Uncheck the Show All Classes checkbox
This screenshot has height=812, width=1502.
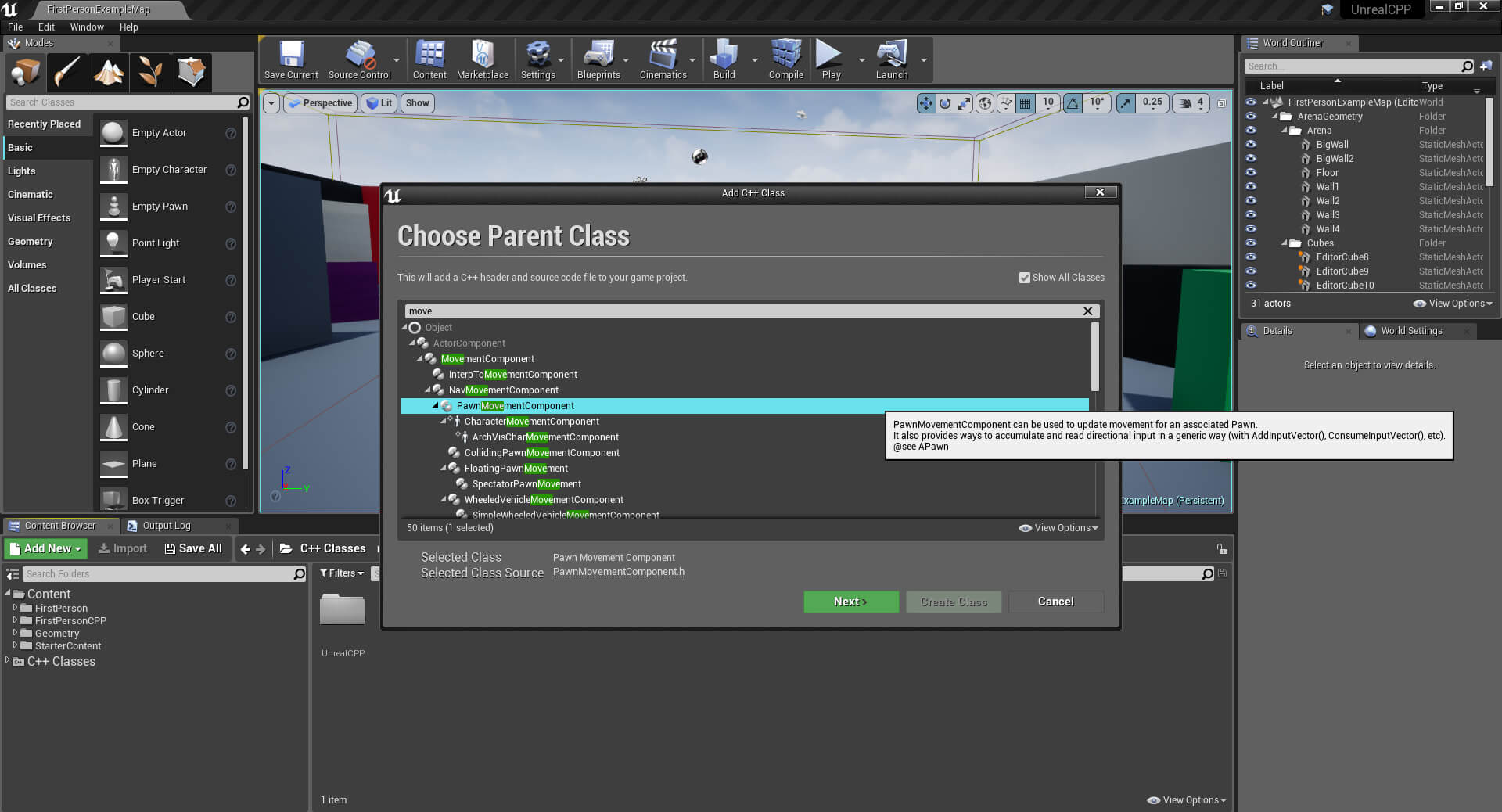tap(1023, 278)
